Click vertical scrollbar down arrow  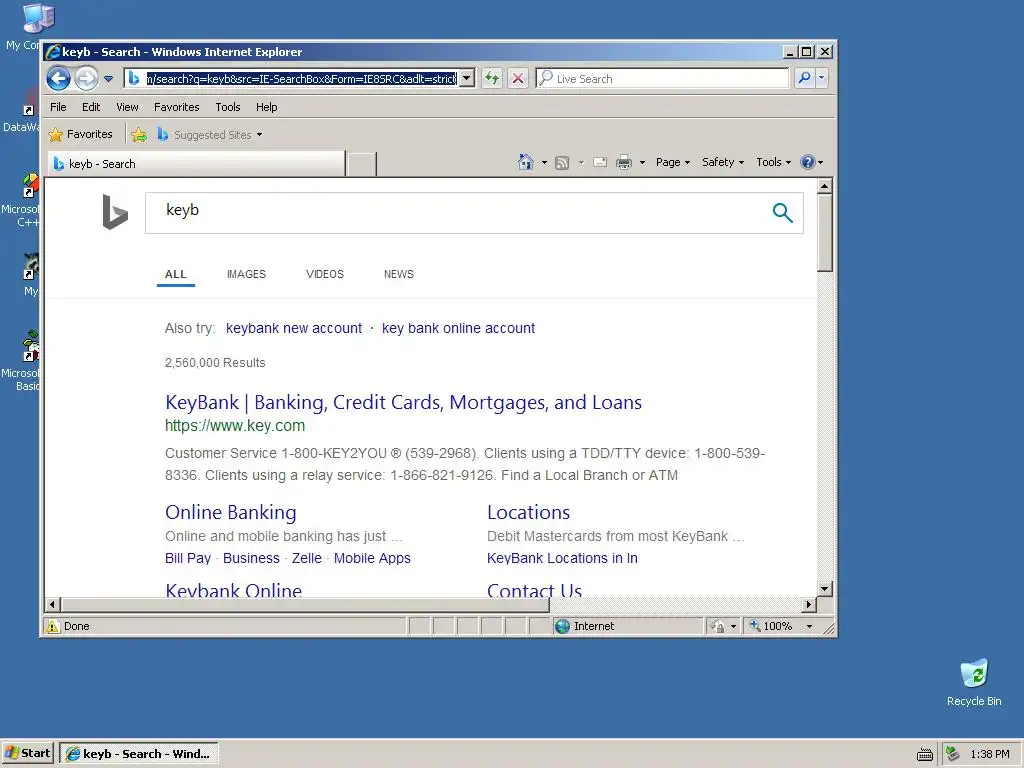point(825,589)
